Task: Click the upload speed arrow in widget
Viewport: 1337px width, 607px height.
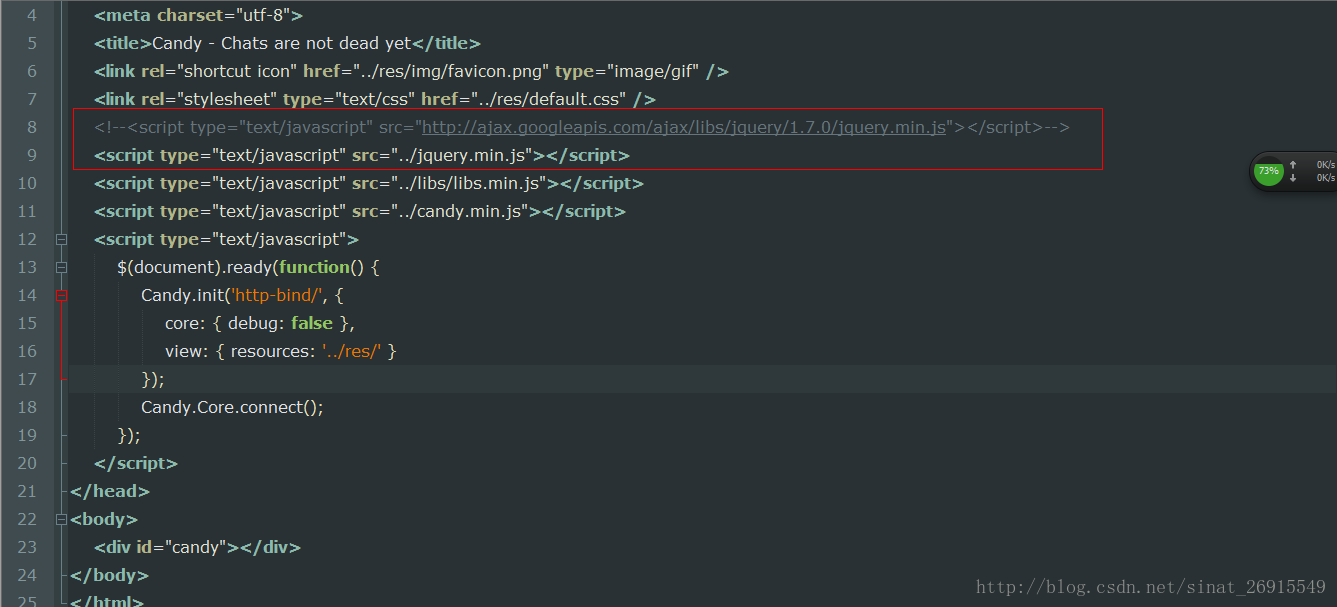Action: [x=1293, y=164]
